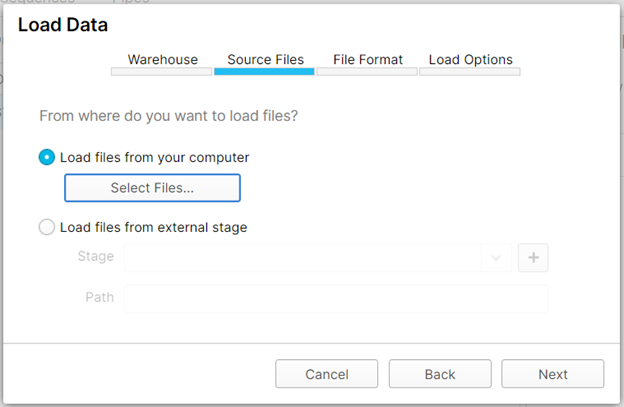This screenshot has height=407, width=624.
Task: Click into the Path input field
Action: 336,298
